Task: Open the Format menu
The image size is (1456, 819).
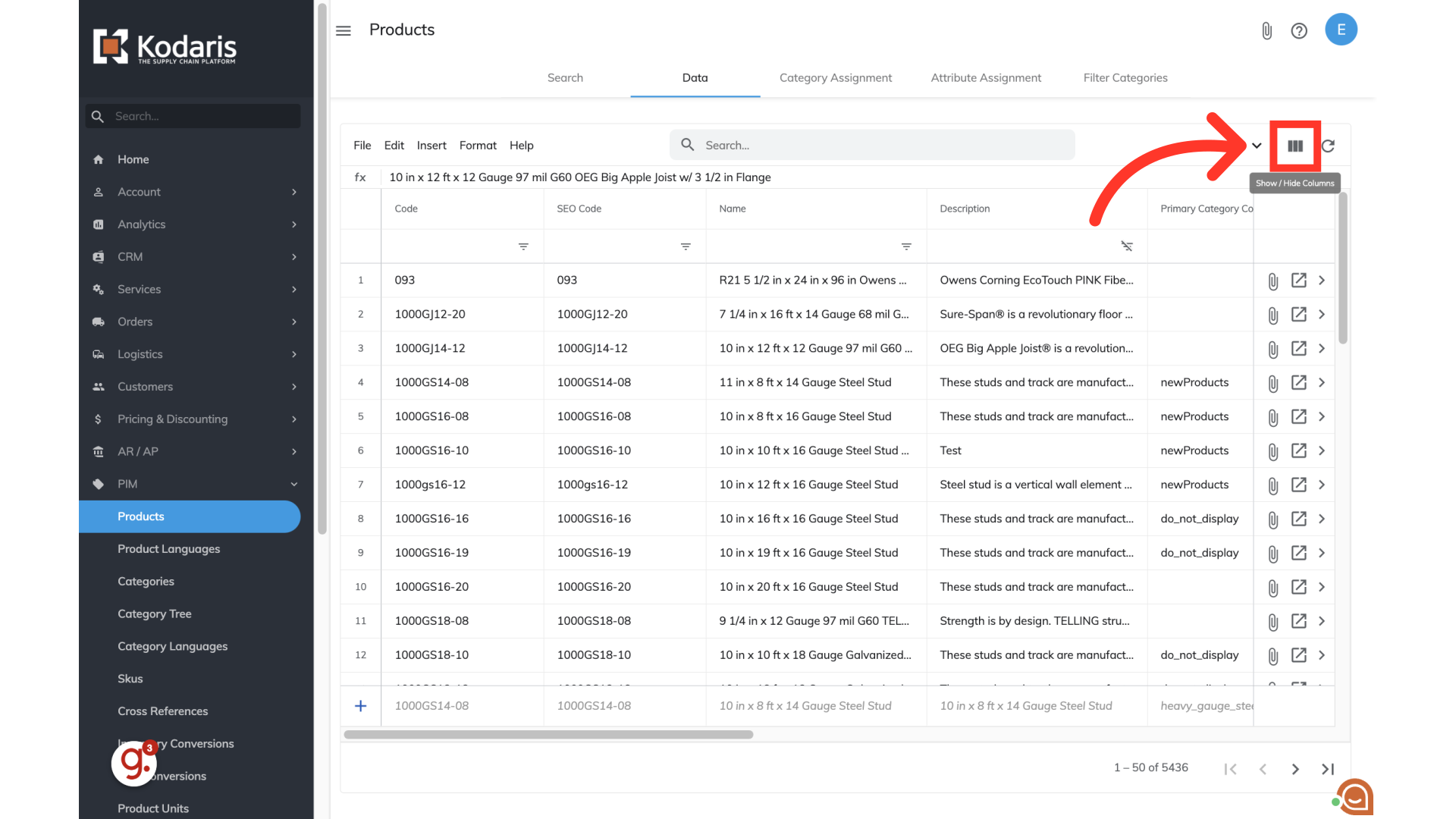Action: (x=478, y=145)
